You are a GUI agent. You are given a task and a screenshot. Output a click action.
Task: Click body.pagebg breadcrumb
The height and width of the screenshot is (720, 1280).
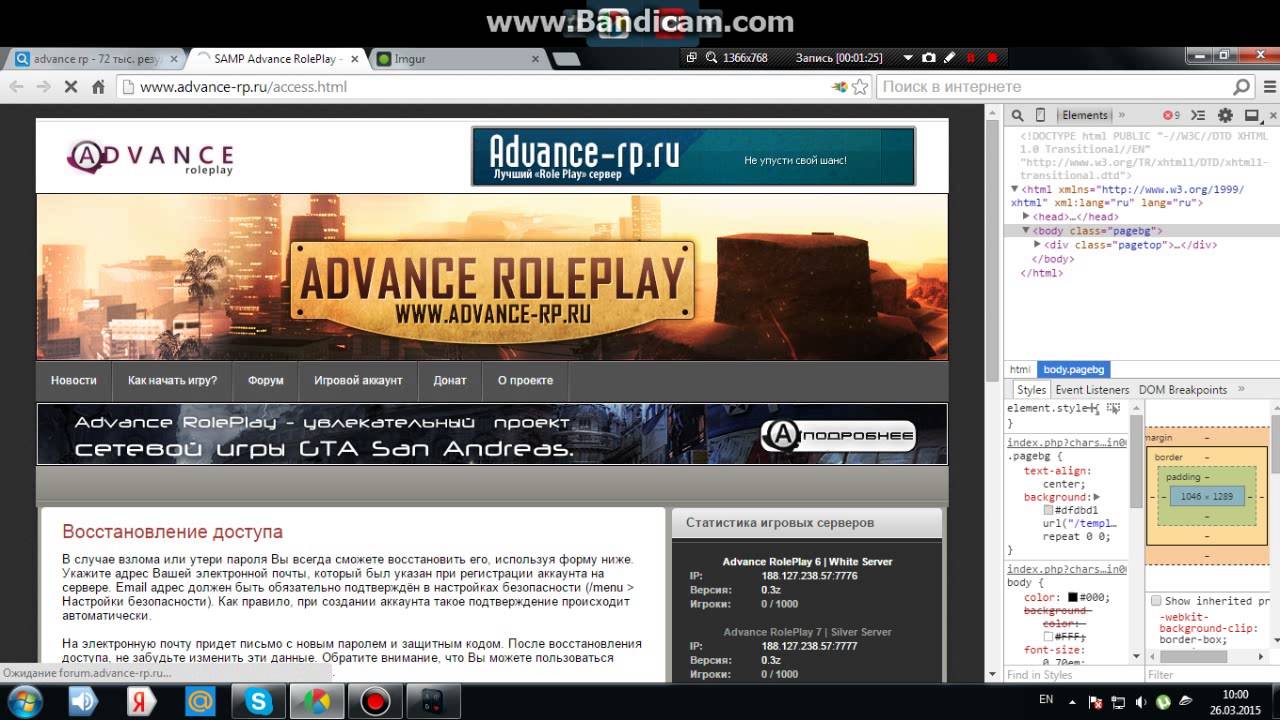1073,369
